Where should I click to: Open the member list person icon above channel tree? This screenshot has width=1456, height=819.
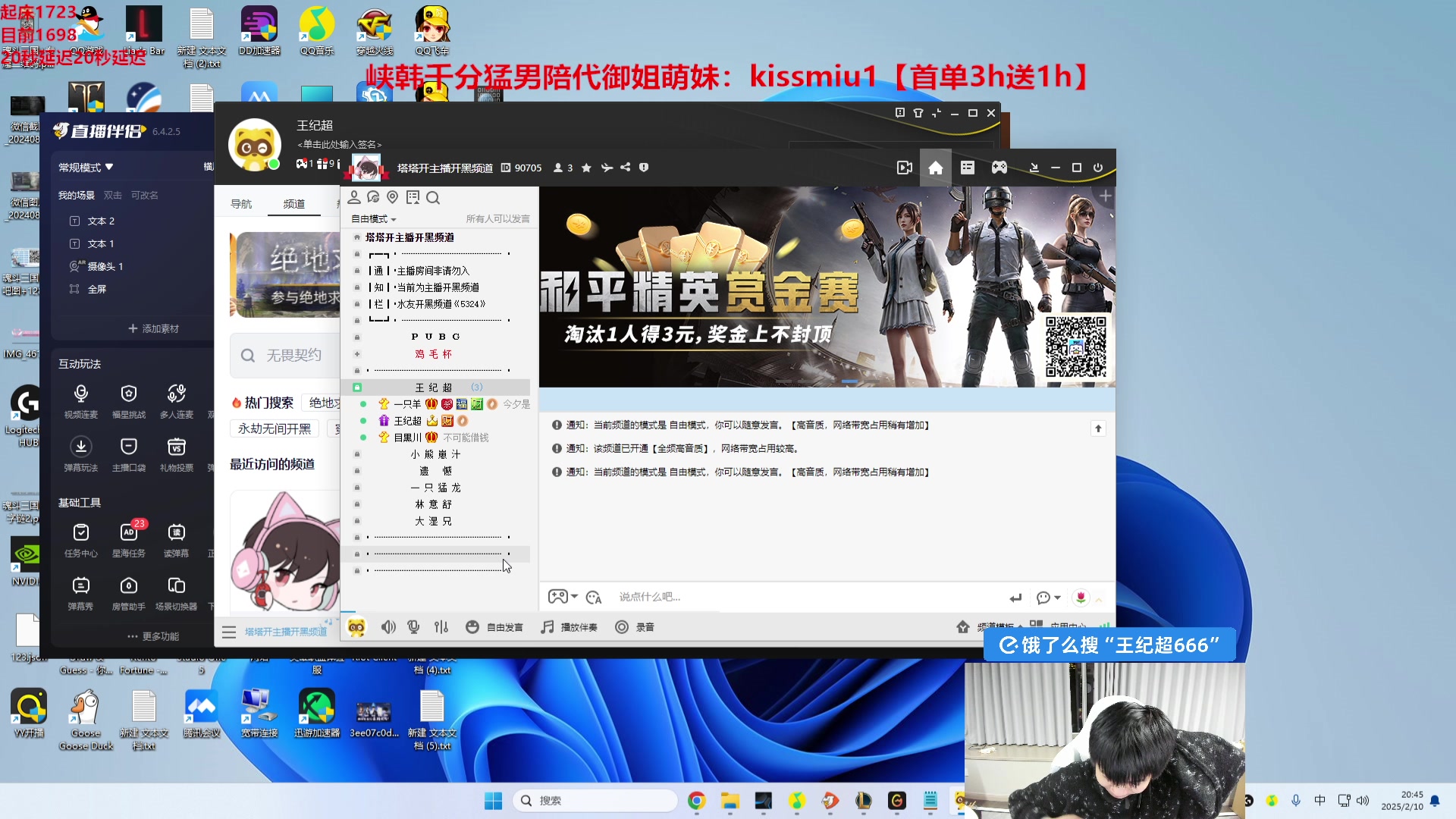tap(353, 197)
